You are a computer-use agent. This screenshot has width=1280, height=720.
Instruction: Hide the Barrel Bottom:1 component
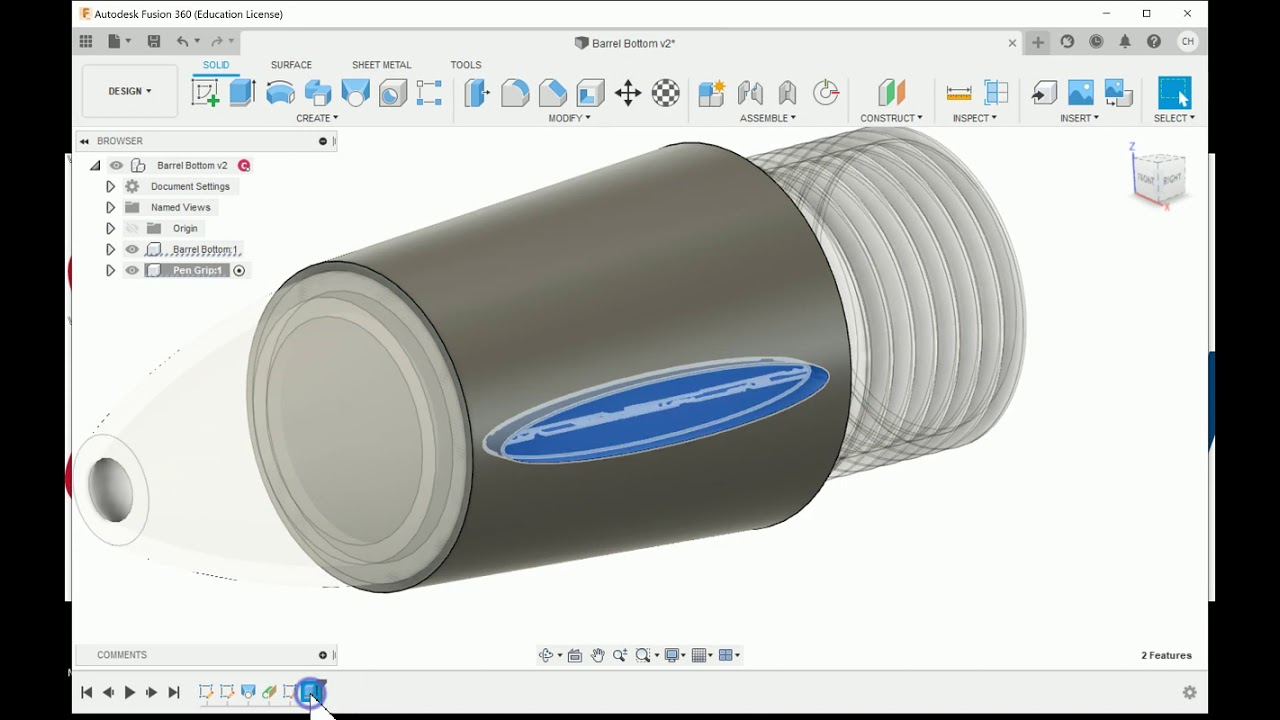pyautogui.click(x=132, y=249)
